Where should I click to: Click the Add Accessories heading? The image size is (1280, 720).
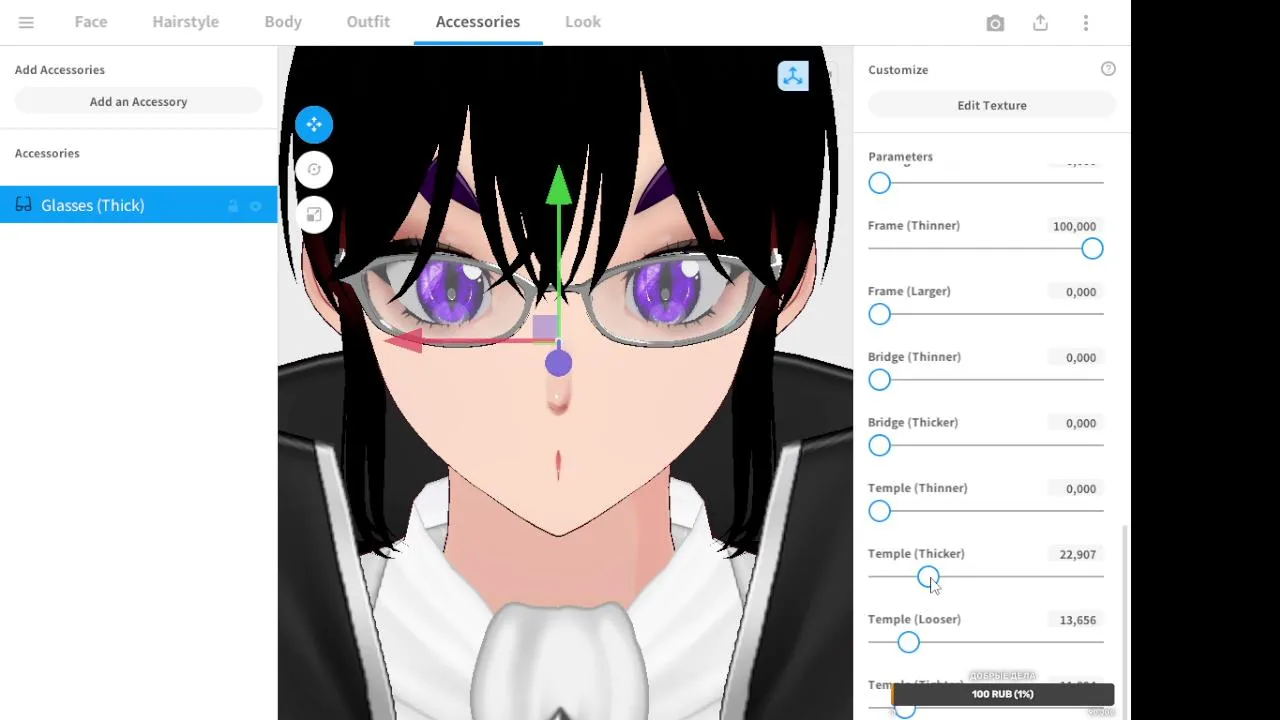(x=60, y=69)
